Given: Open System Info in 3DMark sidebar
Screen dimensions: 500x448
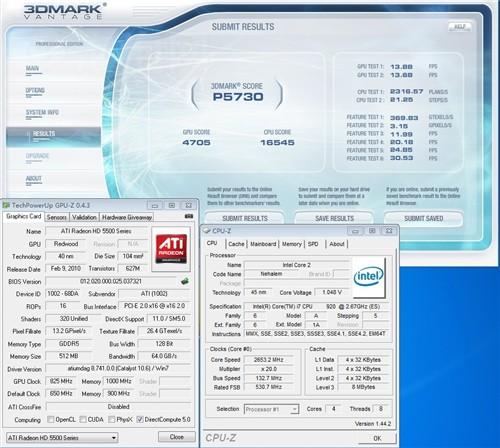Looking at the screenshot, I should pyautogui.click(x=42, y=112).
